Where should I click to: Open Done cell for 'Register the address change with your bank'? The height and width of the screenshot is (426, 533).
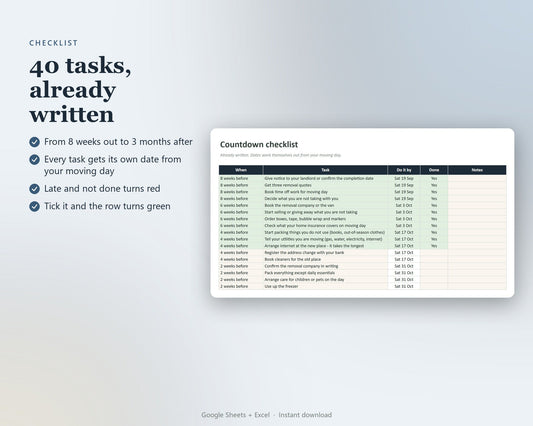pyautogui.click(x=434, y=253)
